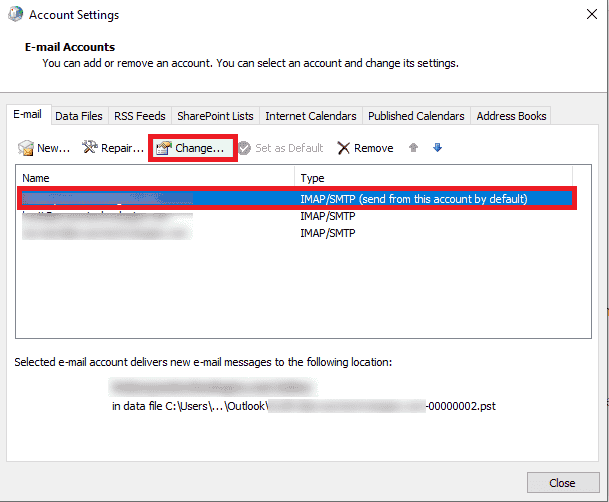Click the Account Settings globe icon in title bar
Image resolution: width=609 pixels, height=502 pixels.
tap(15, 15)
